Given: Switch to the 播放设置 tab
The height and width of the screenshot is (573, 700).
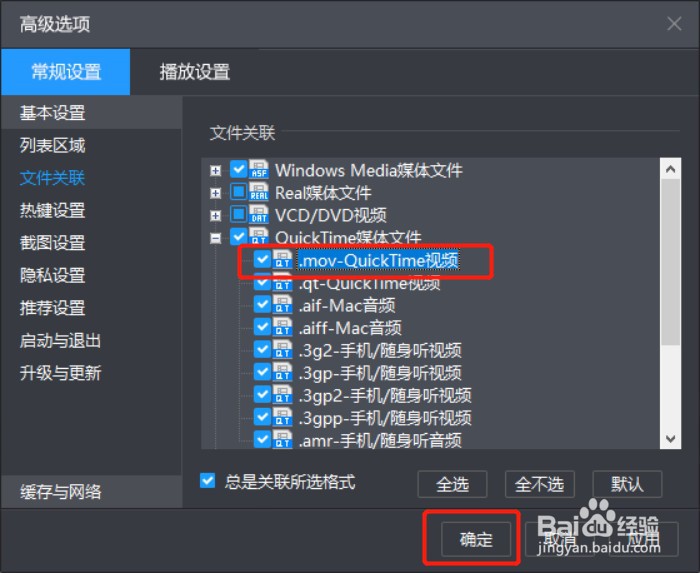Looking at the screenshot, I should [195, 72].
